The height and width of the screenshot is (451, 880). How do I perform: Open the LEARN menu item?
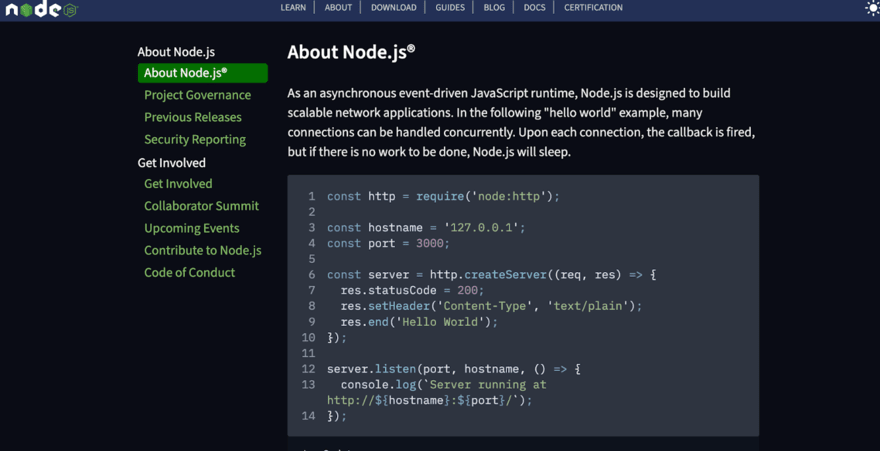293,7
